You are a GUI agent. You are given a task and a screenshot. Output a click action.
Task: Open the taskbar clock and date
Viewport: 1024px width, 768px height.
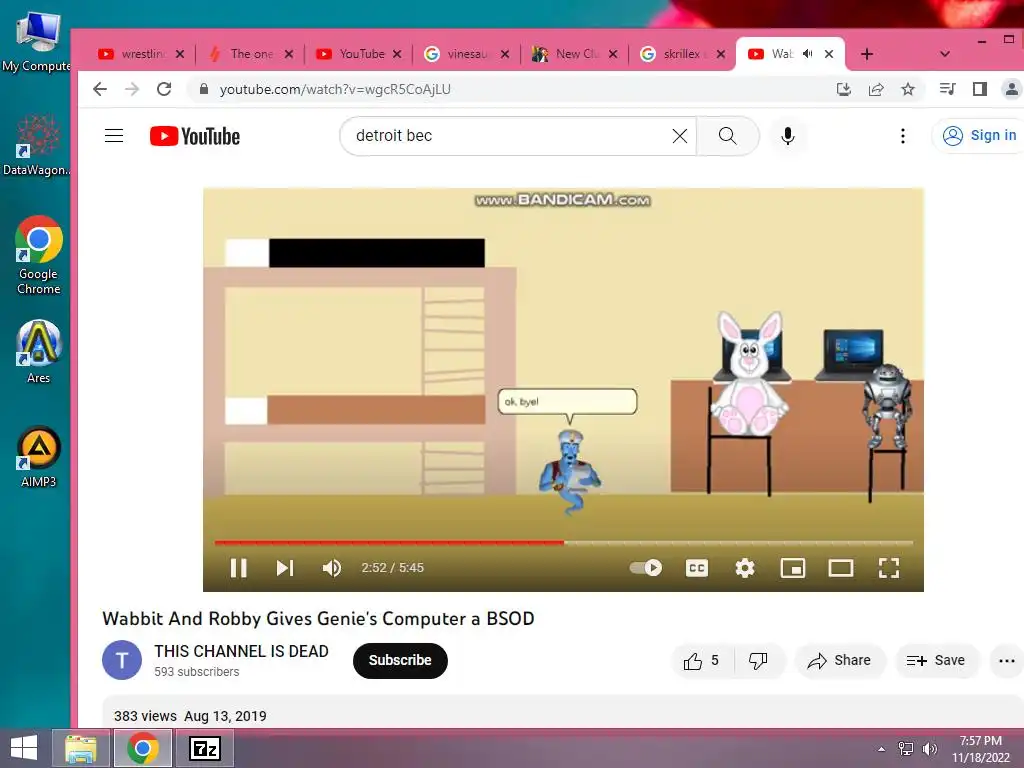(x=980, y=749)
